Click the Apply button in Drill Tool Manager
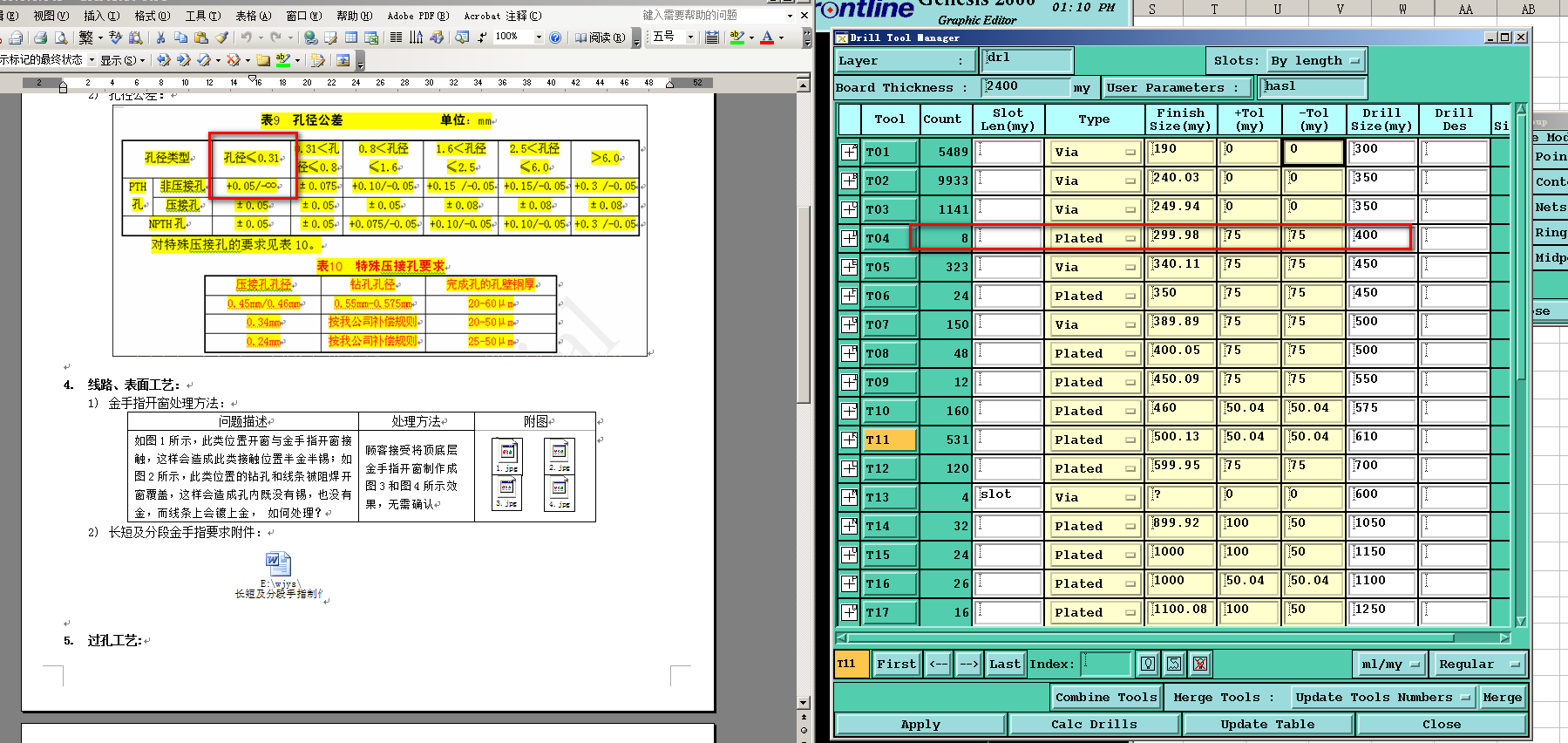Viewport: 1568px width, 743px height. pos(920,724)
